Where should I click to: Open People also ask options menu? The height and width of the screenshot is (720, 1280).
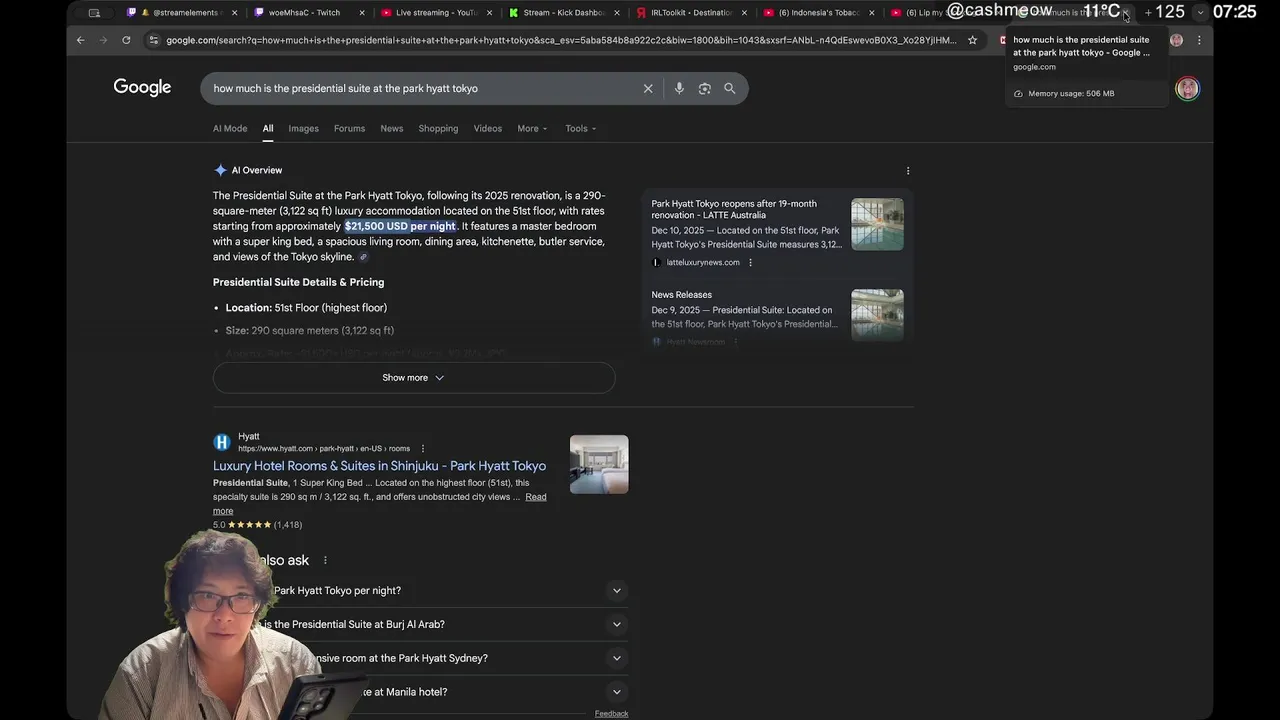pos(325,560)
